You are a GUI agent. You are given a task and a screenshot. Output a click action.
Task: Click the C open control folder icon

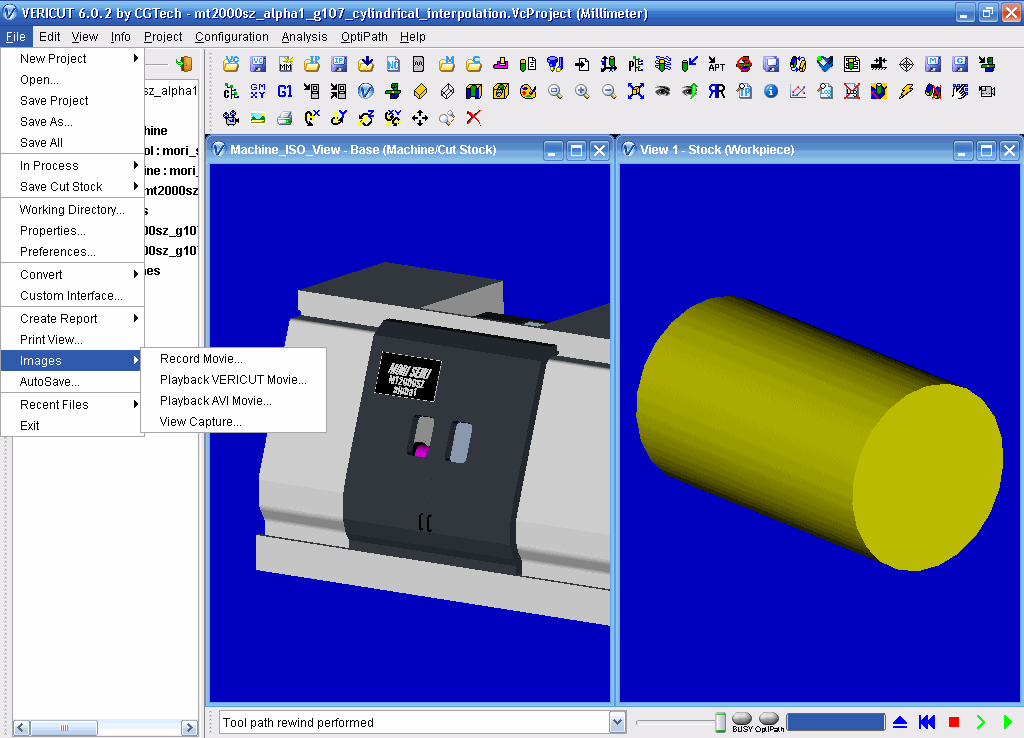473,63
